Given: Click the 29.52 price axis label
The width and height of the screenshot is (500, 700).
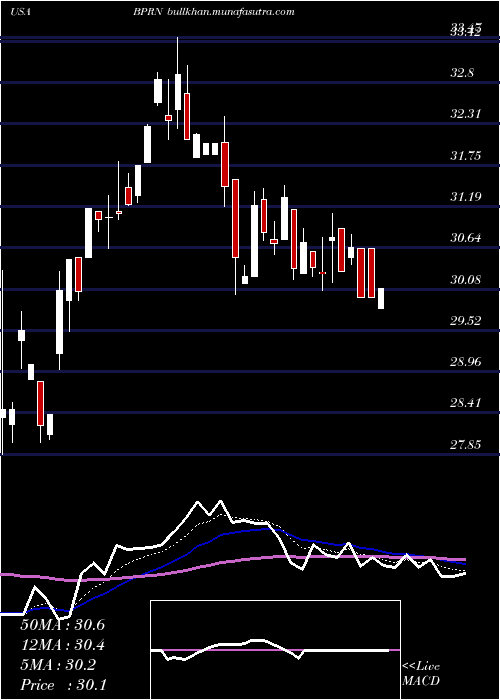Looking at the screenshot, I should 466,321.
